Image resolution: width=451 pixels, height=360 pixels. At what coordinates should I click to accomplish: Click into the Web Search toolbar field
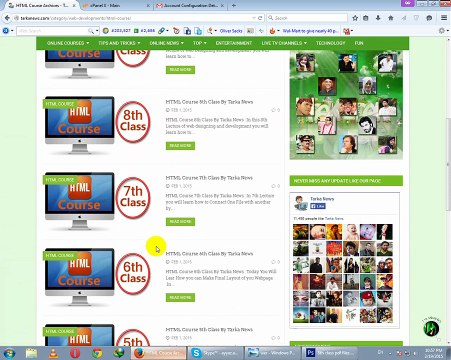(x=53, y=31)
